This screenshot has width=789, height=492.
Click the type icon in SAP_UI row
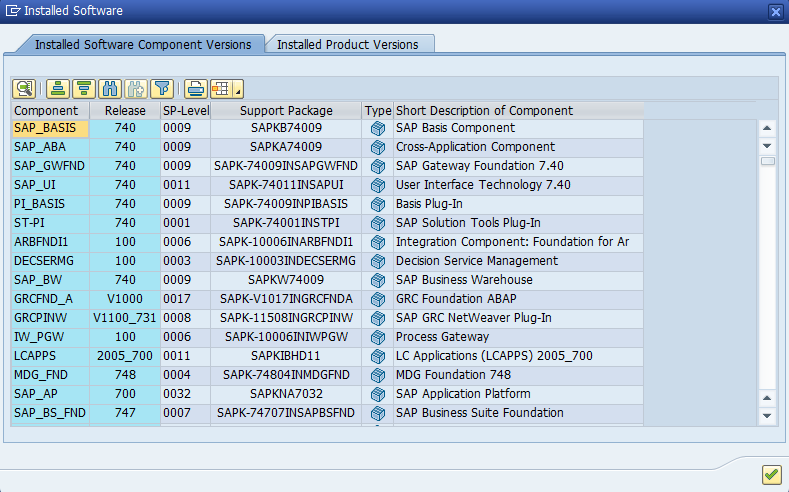pos(378,185)
